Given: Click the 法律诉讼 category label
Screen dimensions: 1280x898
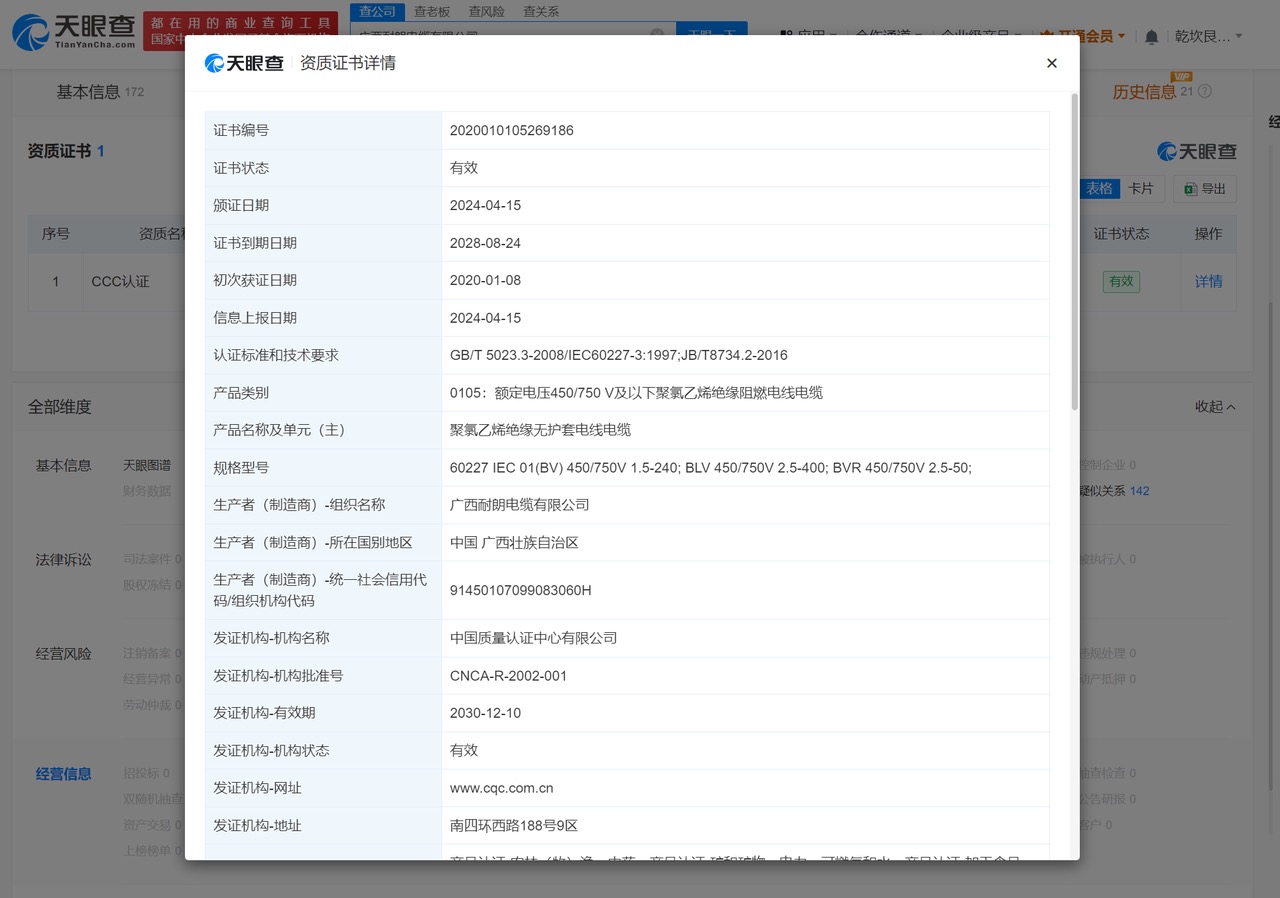Looking at the screenshot, I should (64, 559).
